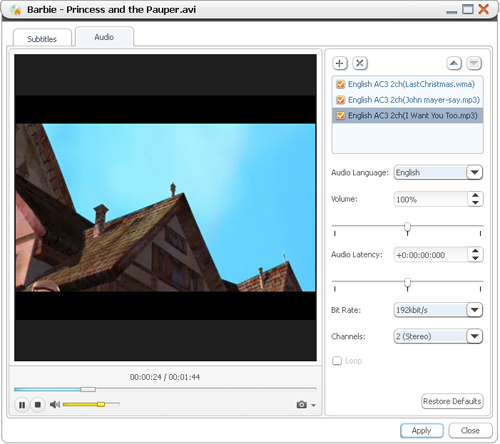Move selected audio track down
The image size is (500, 444).
(x=474, y=63)
